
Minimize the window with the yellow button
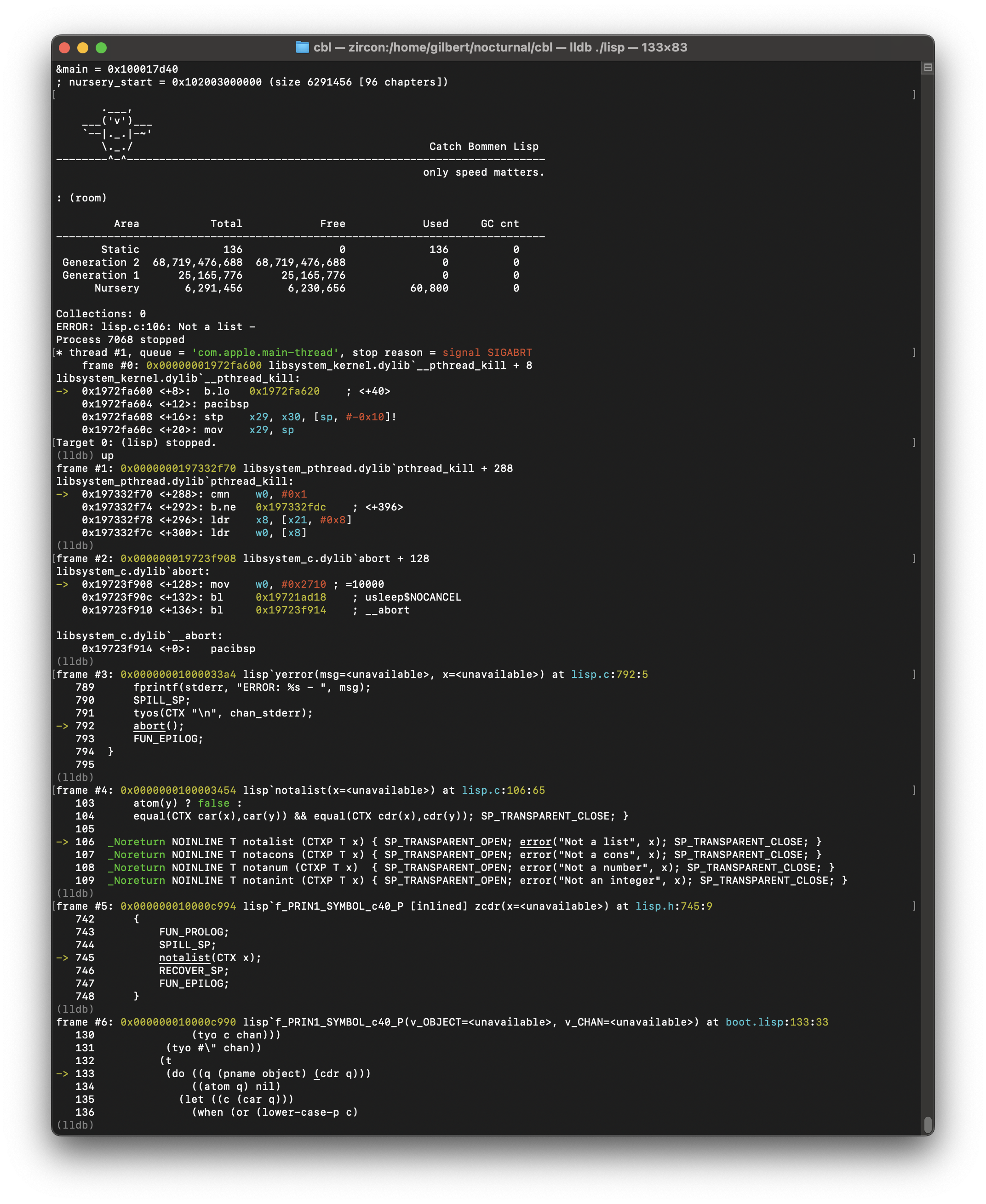click(x=83, y=48)
